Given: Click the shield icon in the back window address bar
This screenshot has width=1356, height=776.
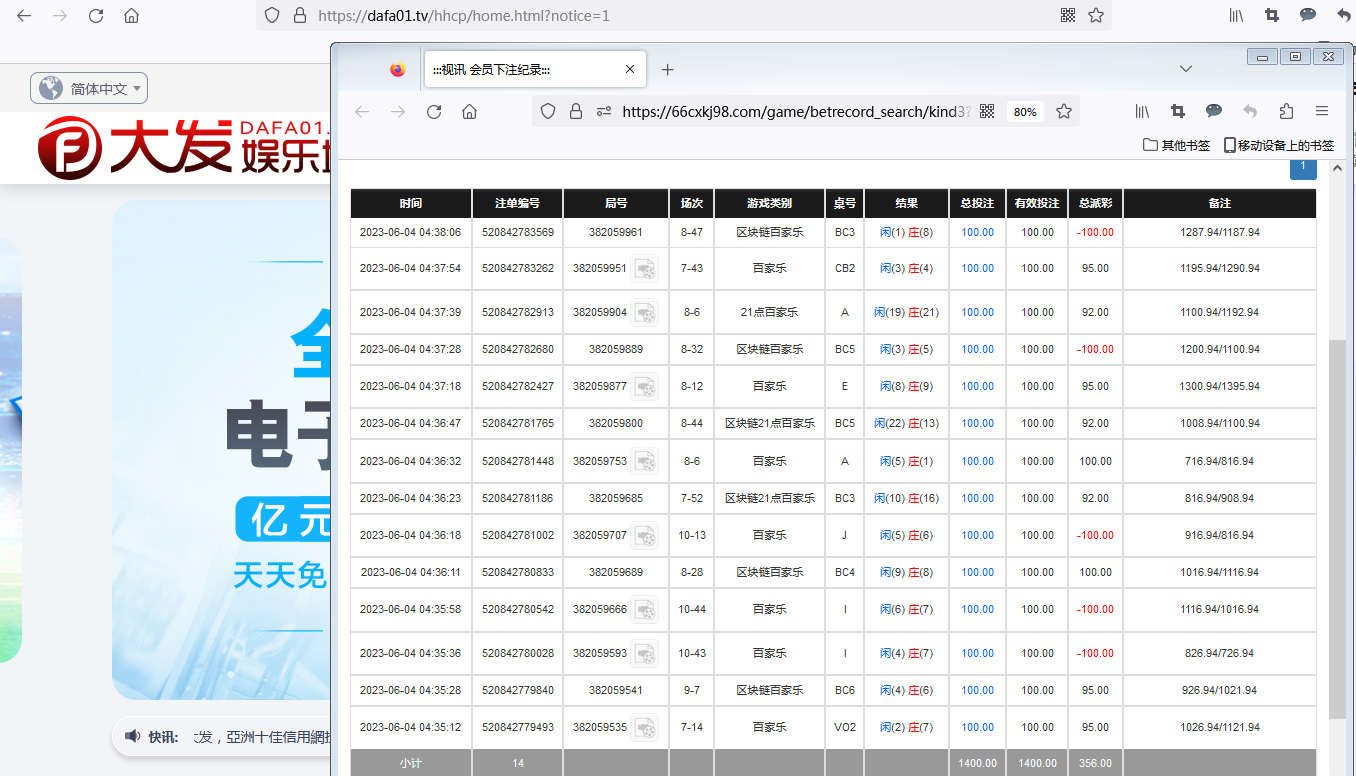Looking at the screenshot, I should click(x=271, y=16).
